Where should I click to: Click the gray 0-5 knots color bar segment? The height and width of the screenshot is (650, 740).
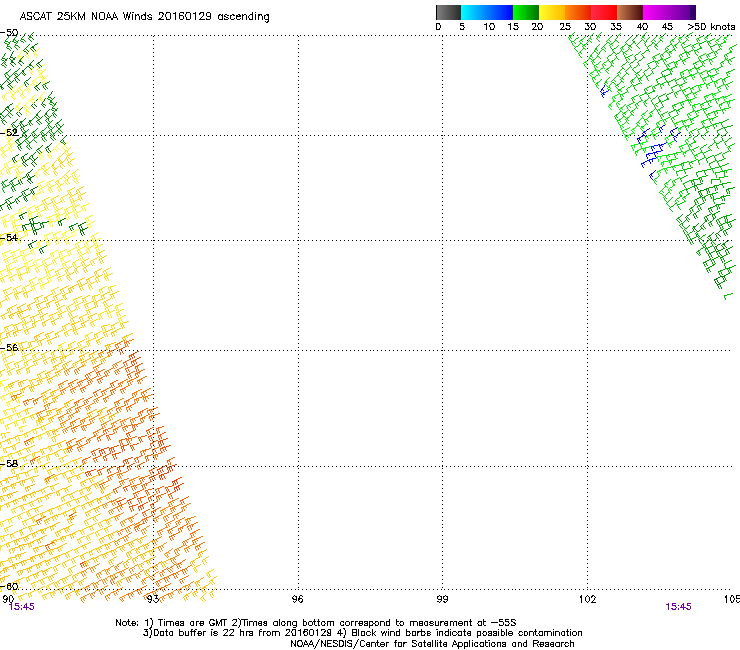coord(449,12)
